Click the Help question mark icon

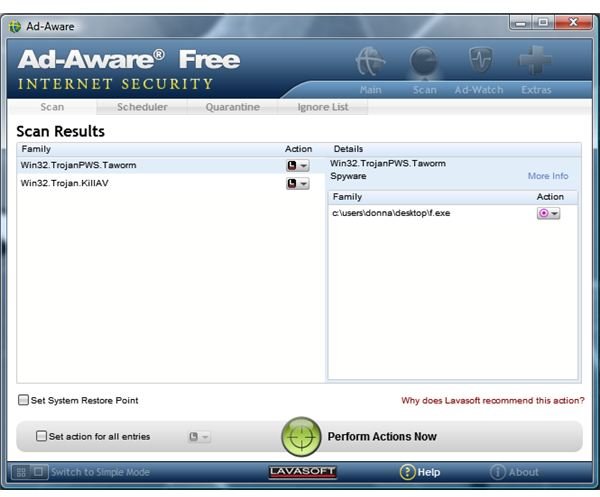coord(407,472)
